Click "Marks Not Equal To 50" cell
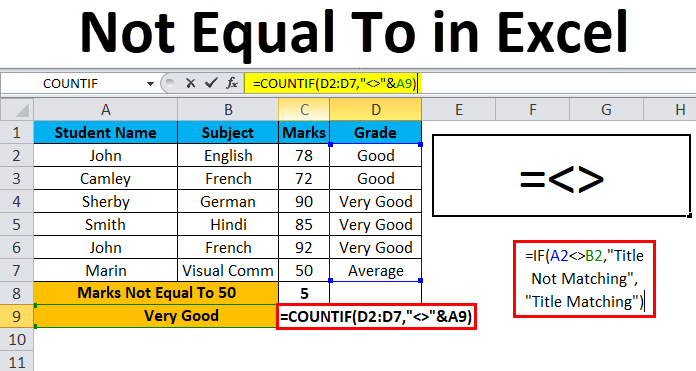 click(x=156, y=293)
